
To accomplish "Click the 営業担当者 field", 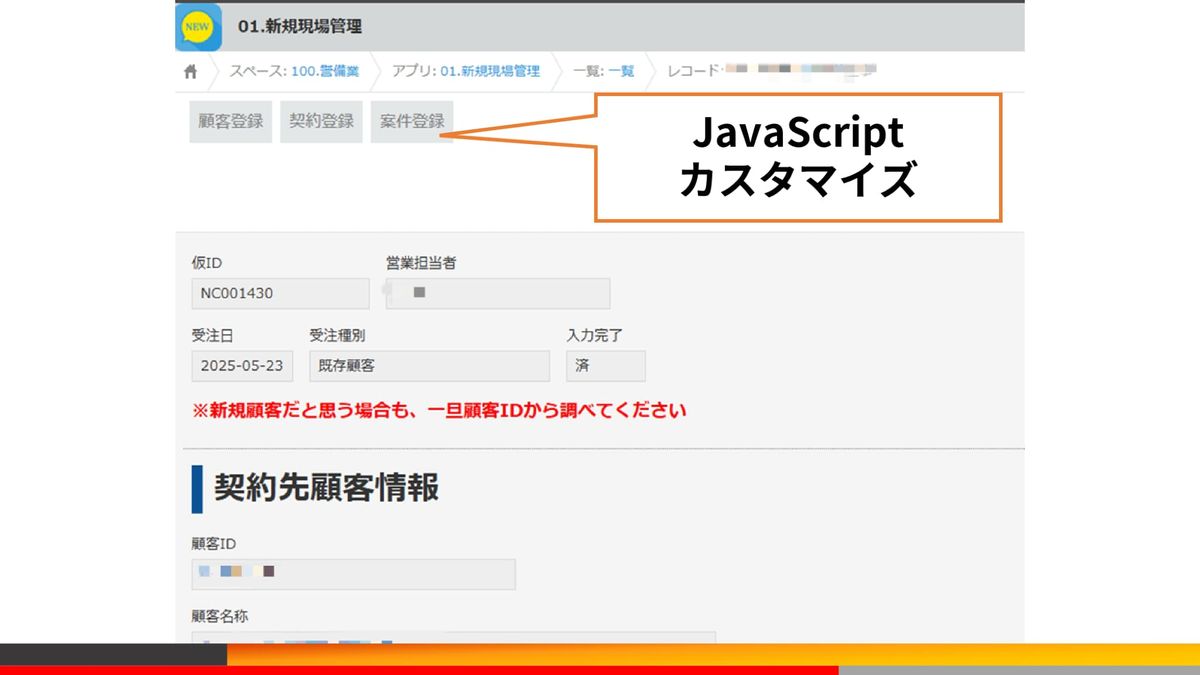I will tap(498, 293).
